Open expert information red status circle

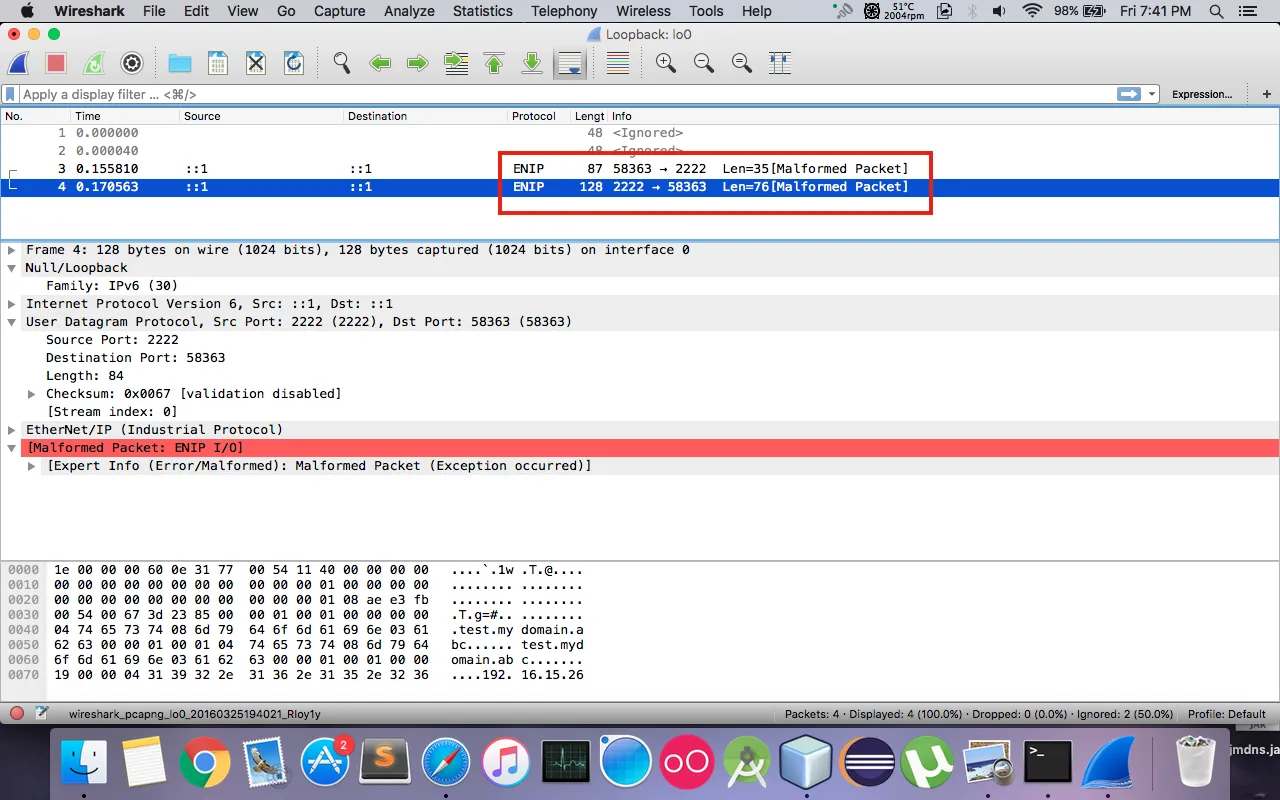17,714
